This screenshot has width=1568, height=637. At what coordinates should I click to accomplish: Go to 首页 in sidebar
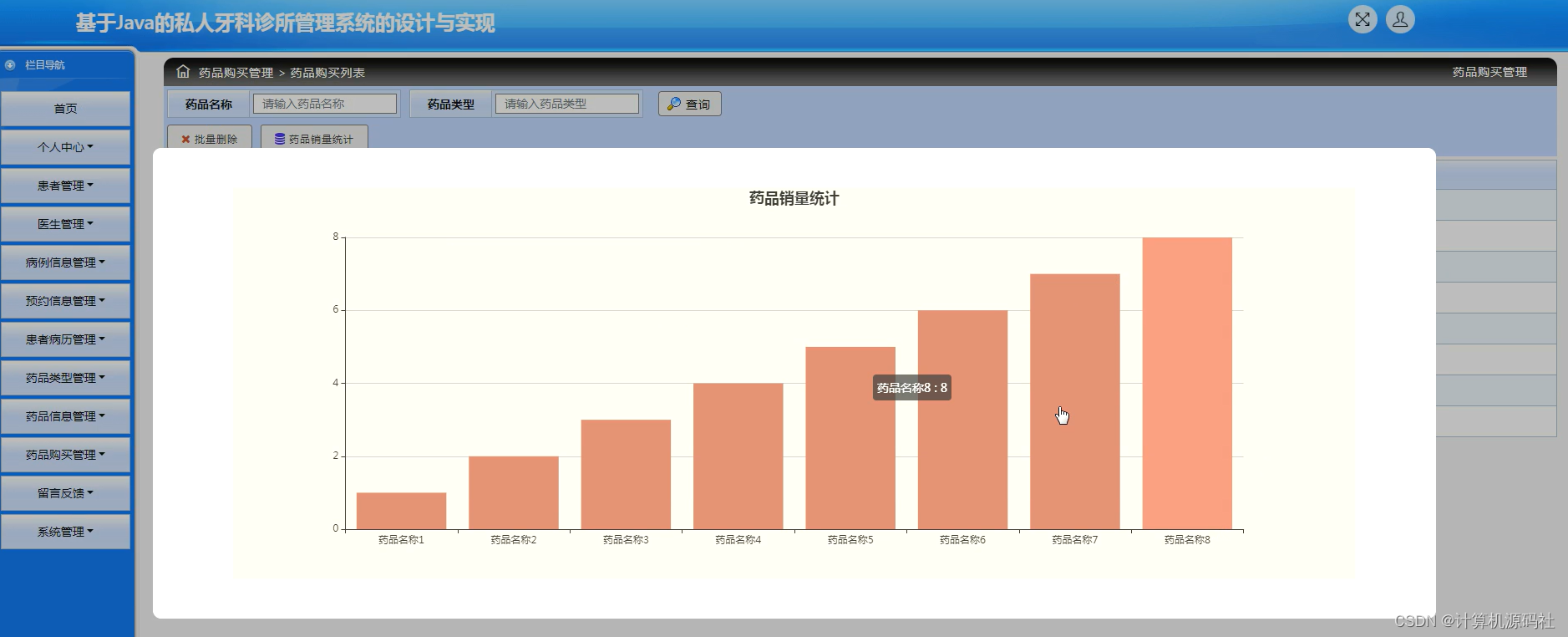click(x=65, y=109)
